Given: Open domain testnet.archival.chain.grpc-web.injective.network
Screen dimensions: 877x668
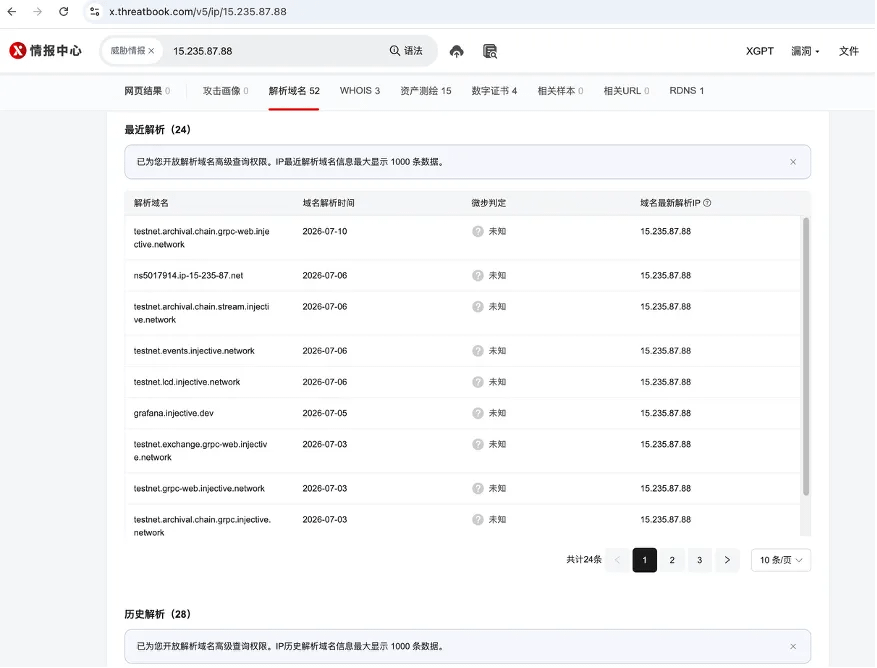Looking at the screenshot, I should 201,238.
